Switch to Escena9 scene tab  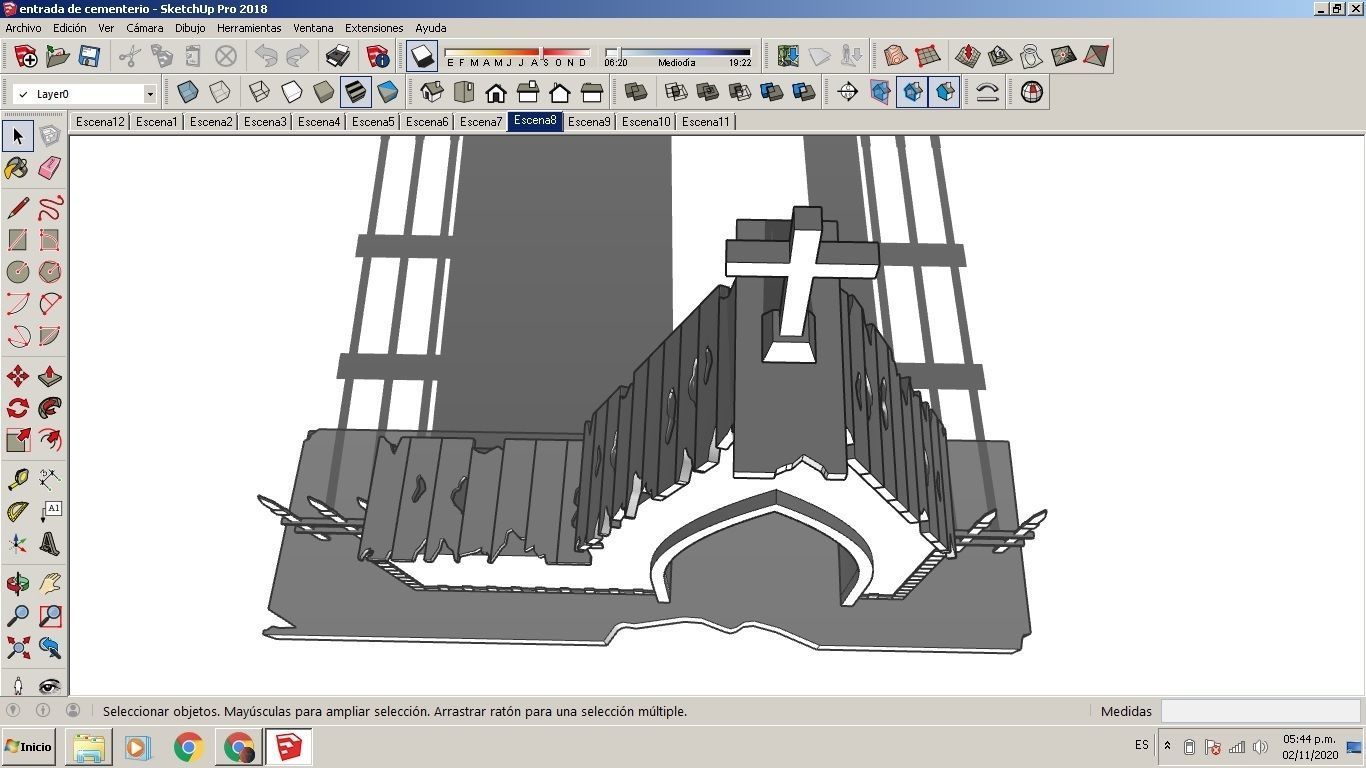[x=589, y=122]
